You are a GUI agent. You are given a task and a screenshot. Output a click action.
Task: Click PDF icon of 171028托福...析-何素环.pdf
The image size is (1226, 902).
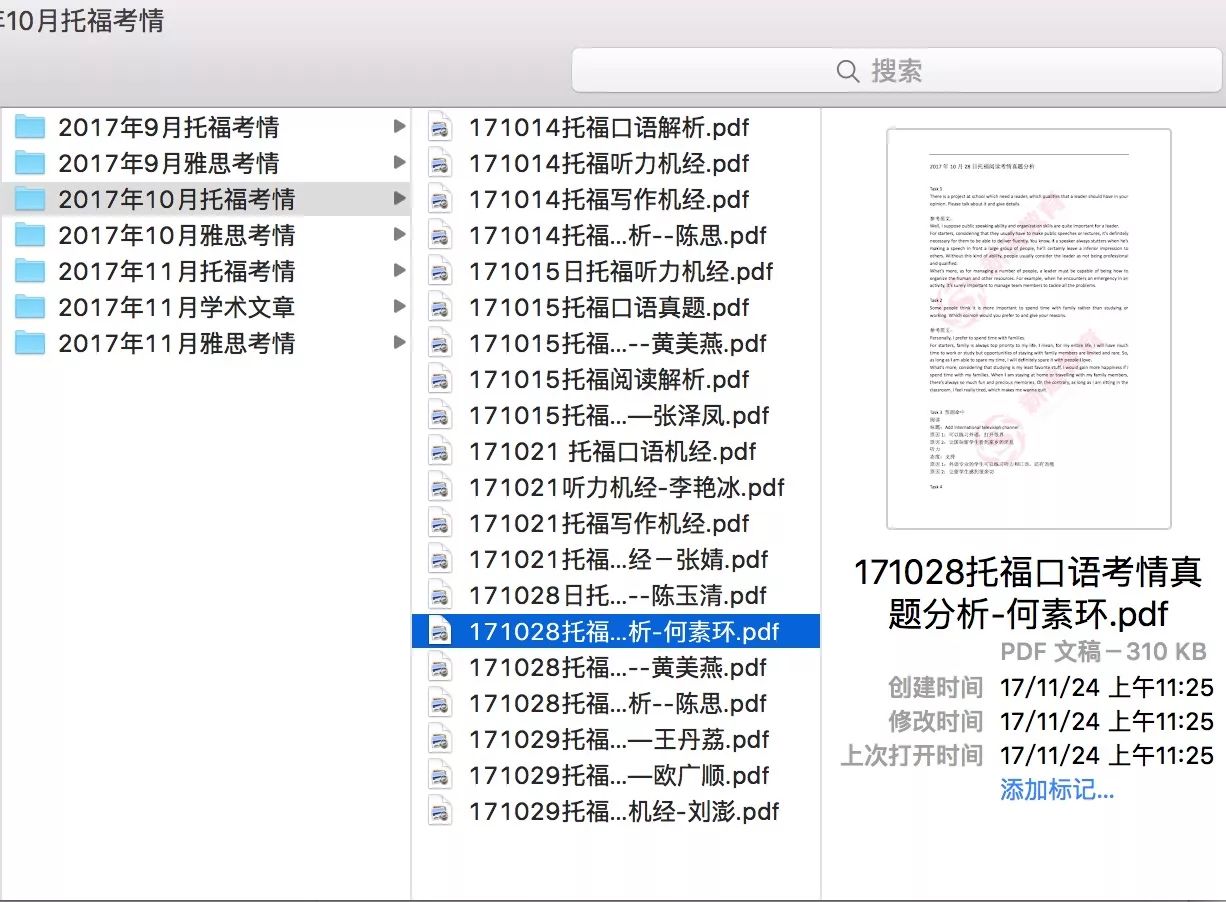click(440, 631)
